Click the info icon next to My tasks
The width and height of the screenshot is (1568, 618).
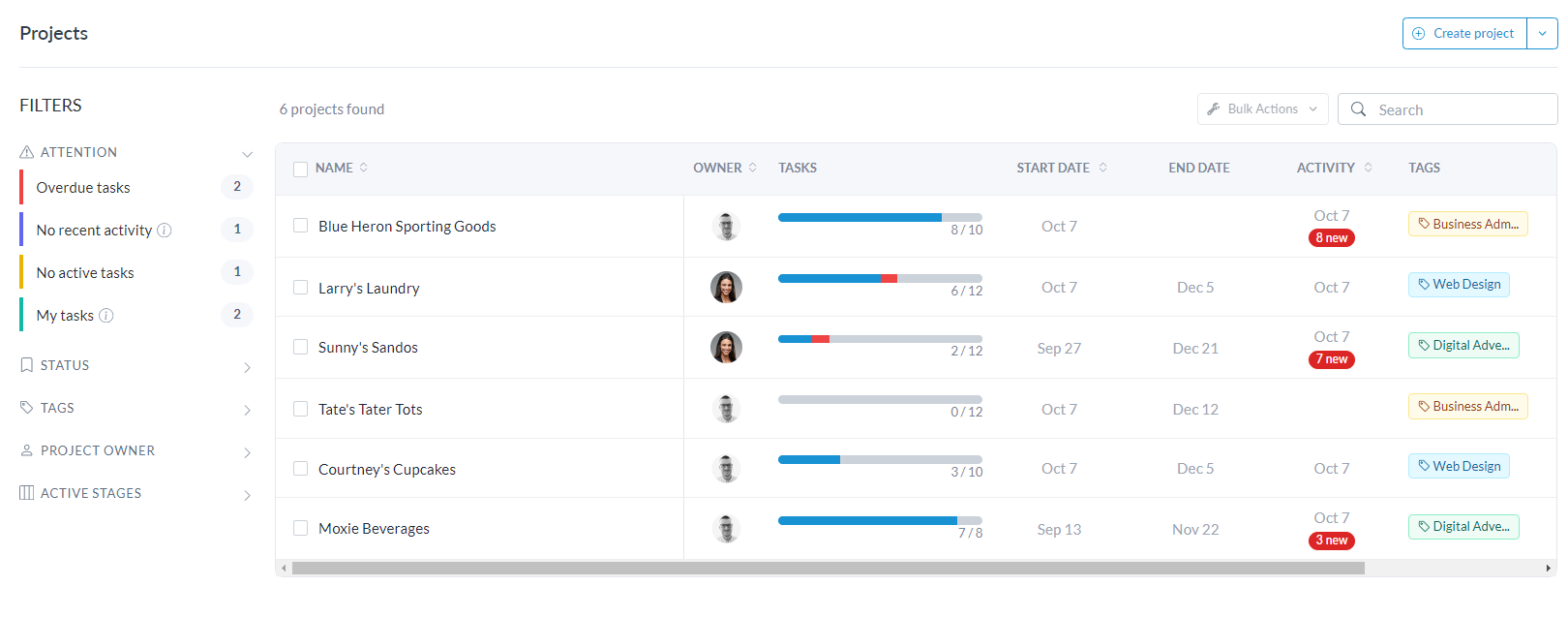(x=106, y=316)
